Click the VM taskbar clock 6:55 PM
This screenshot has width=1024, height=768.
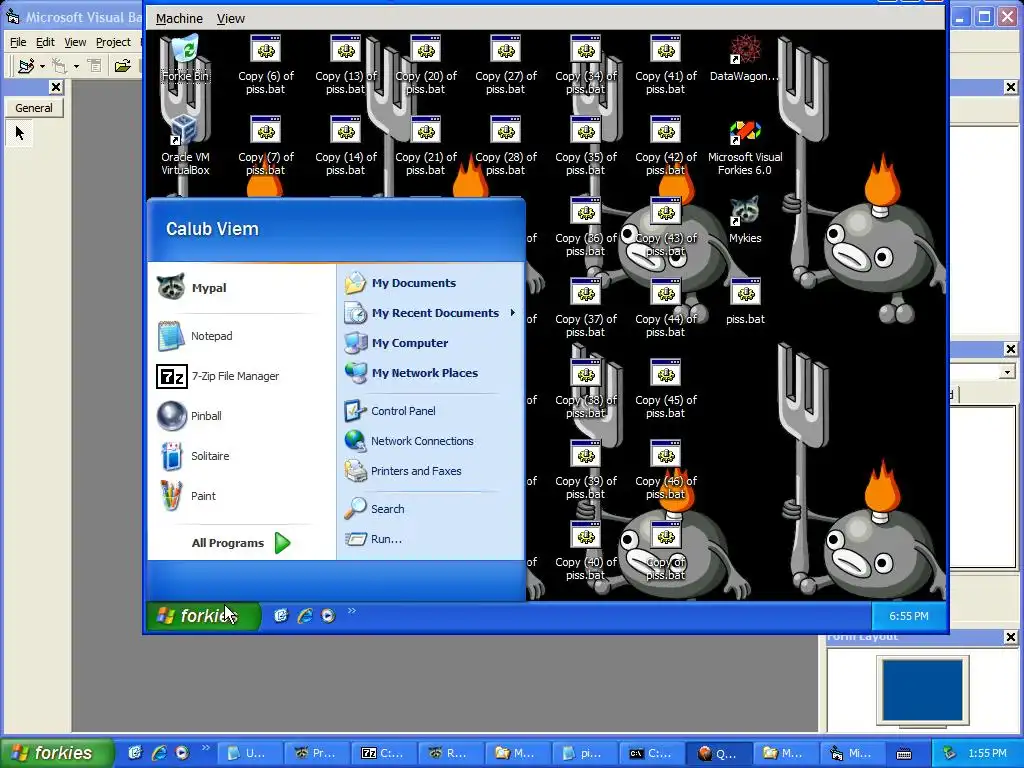click(908, 616)
